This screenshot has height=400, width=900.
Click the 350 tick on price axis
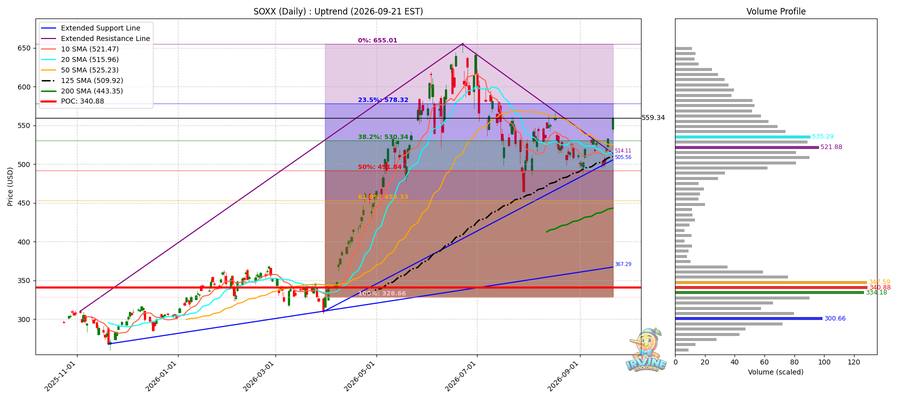(26, 281)
